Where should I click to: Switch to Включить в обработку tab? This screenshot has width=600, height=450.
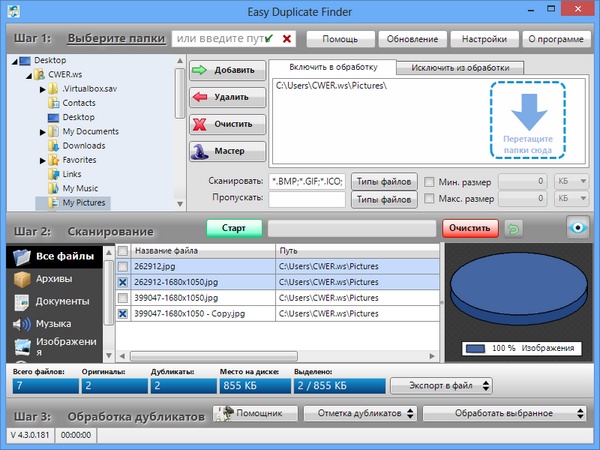coord(331,68)
